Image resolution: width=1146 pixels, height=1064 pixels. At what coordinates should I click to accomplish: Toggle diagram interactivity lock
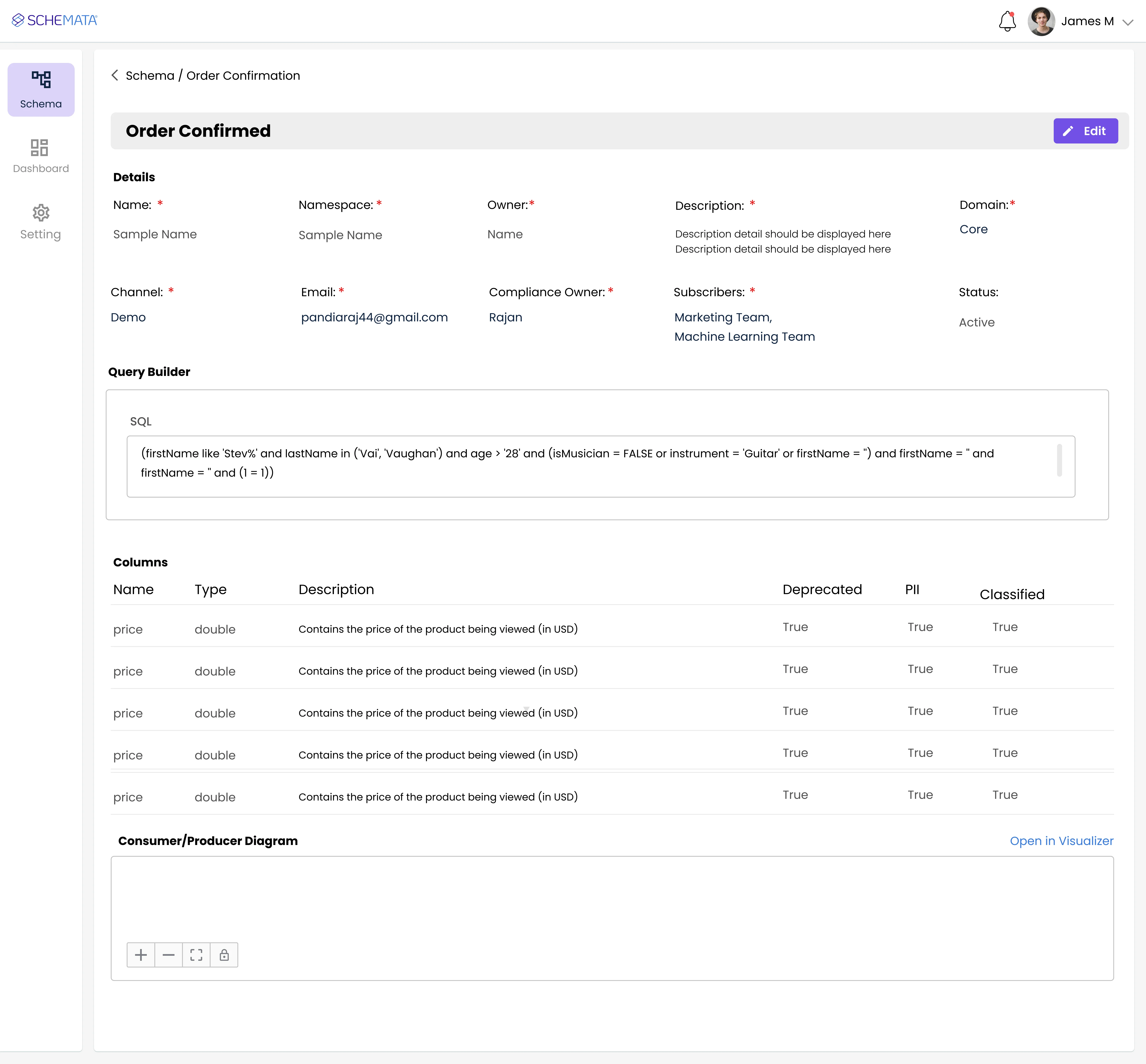click(x=224, y=955)
